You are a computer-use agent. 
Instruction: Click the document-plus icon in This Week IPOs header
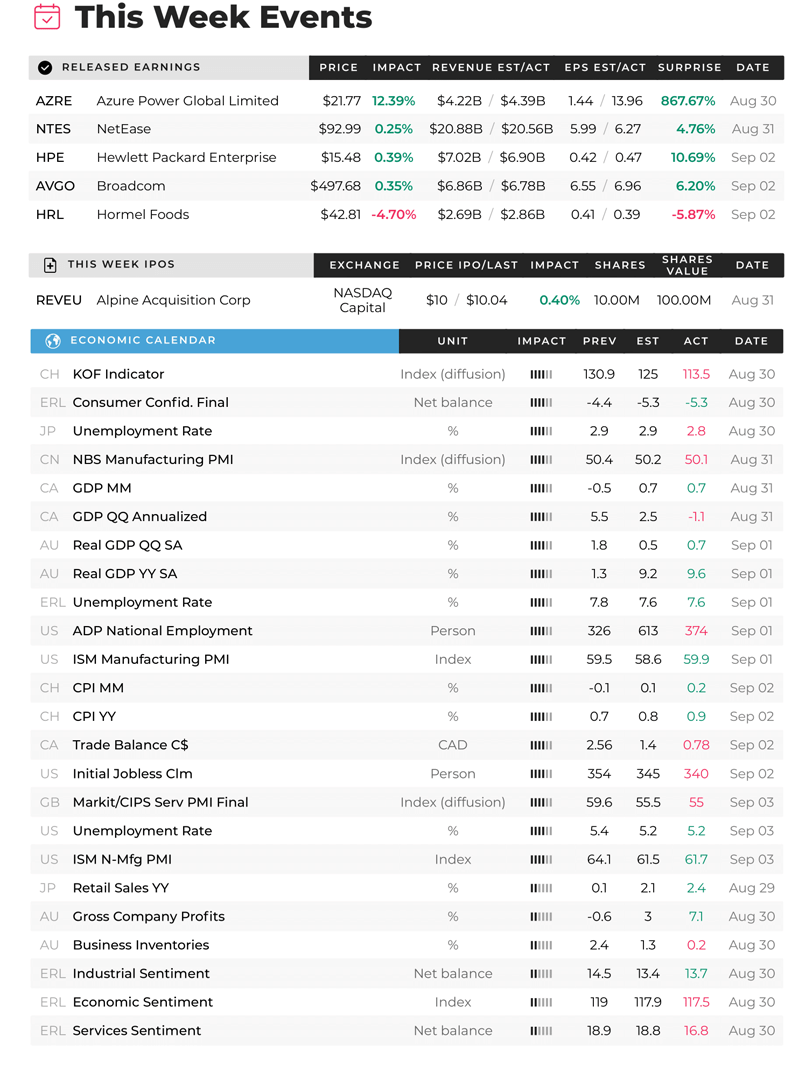[50, 265]
